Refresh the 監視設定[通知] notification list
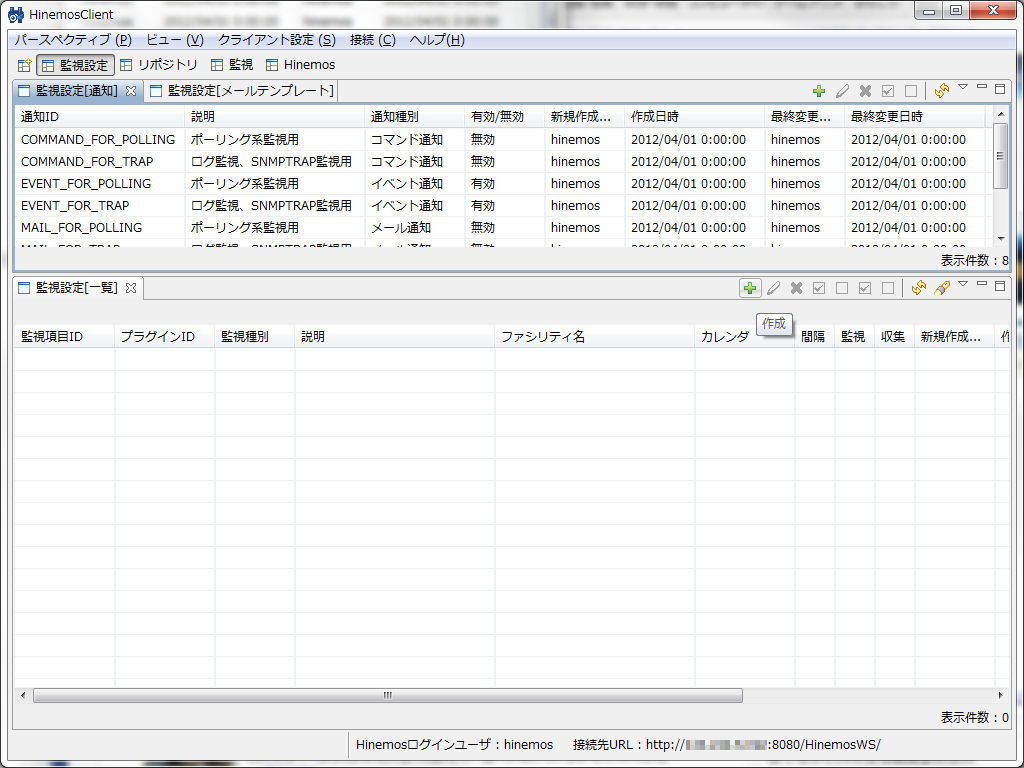The height and width of the screenshot is (768, 1024). 941,91
